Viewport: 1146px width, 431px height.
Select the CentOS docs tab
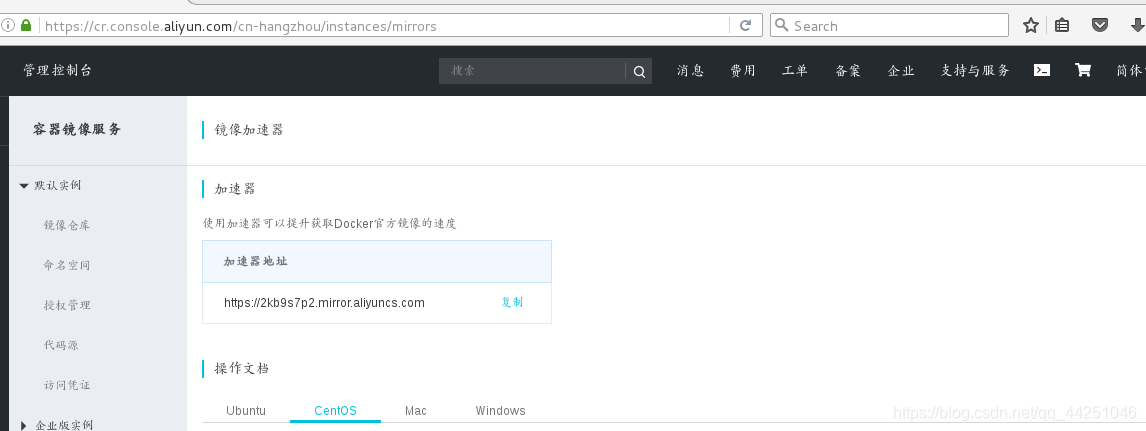(335, 411)
